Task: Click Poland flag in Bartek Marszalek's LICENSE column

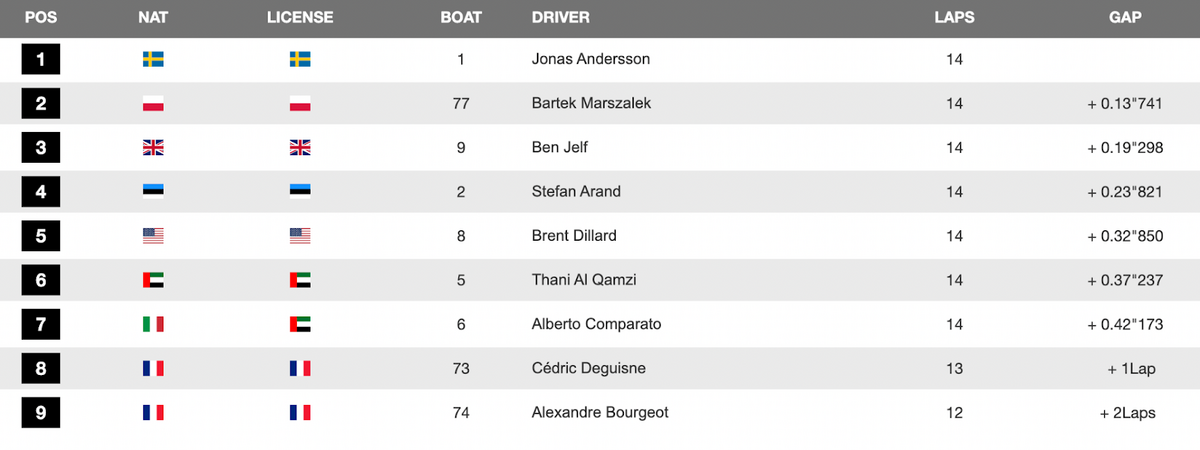Action: click(300, 103)
